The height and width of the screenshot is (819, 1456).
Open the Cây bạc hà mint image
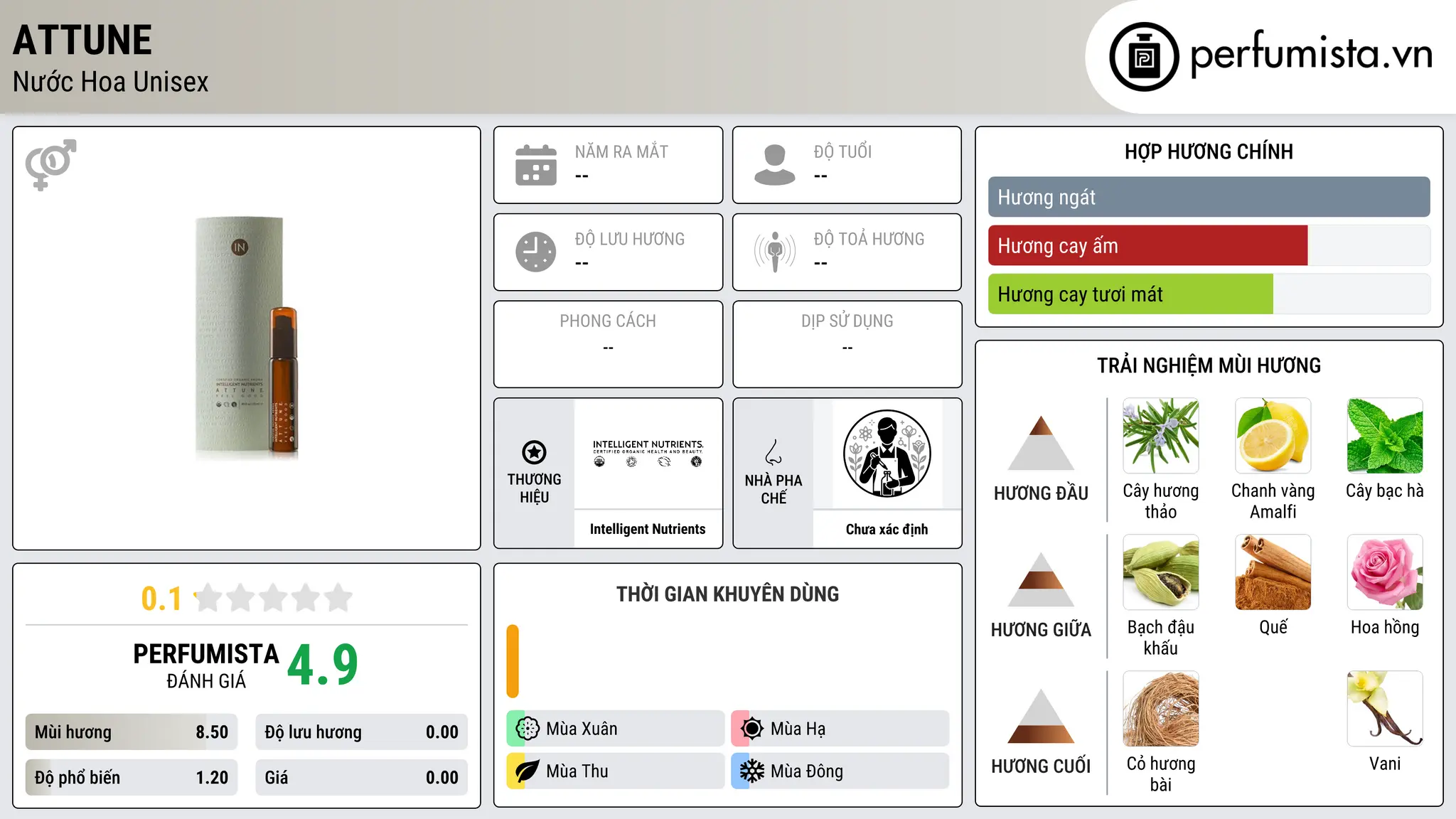1385,436
